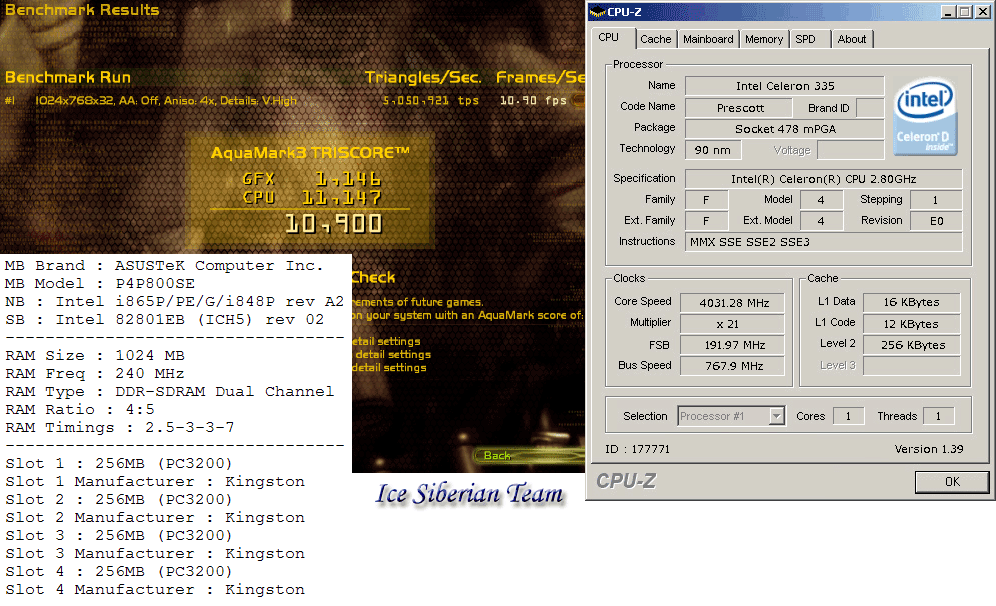The width and height of the screenshot is (996, 606).
Task: Click the processor Name field Intel Celeron 335
Action: pyautogui.click(x=784, y=86)
